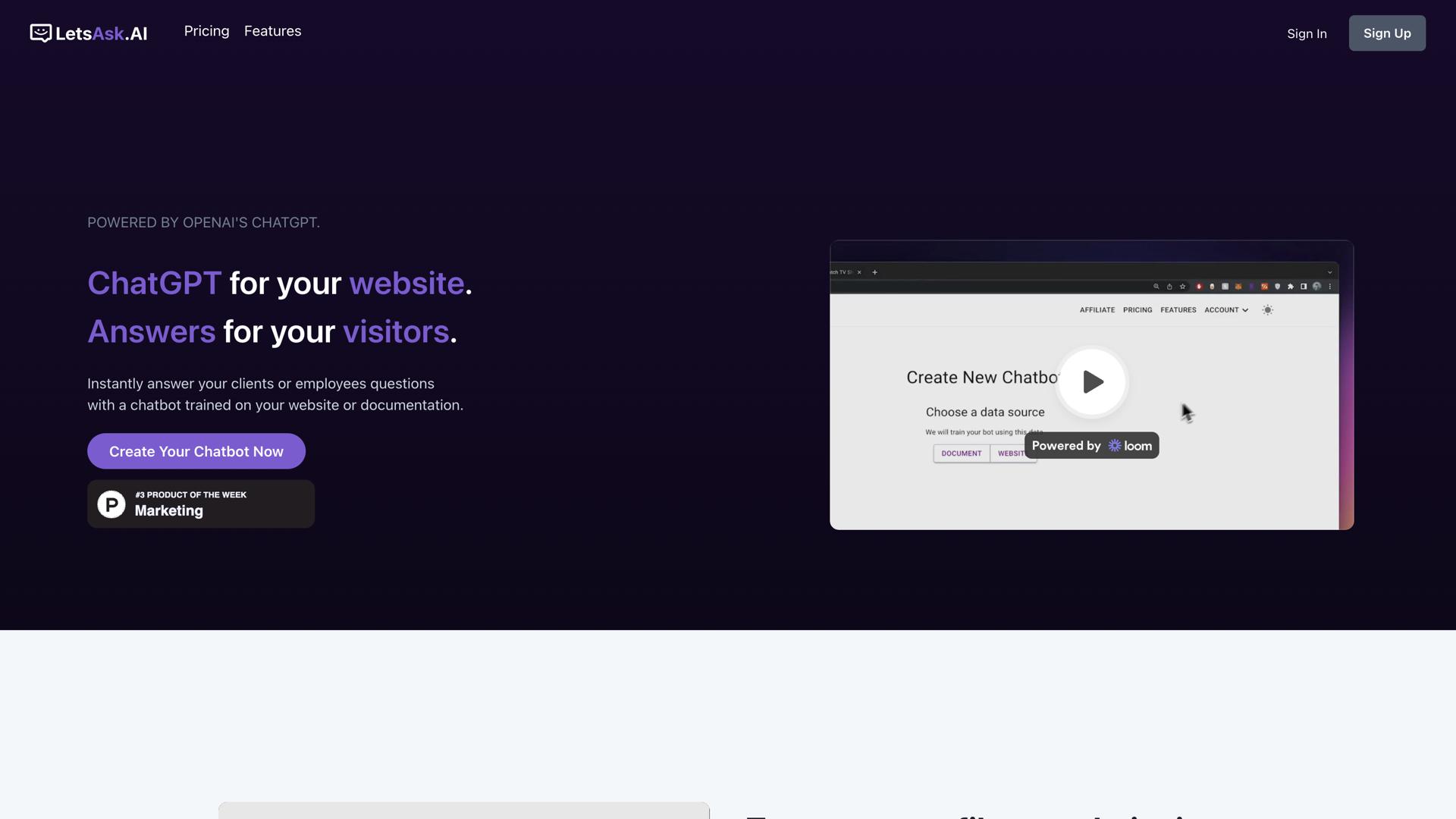Play the Loom demo video
This screenshot has height=819, width=1456.
pyautogui.click(x=1092, y=382)
